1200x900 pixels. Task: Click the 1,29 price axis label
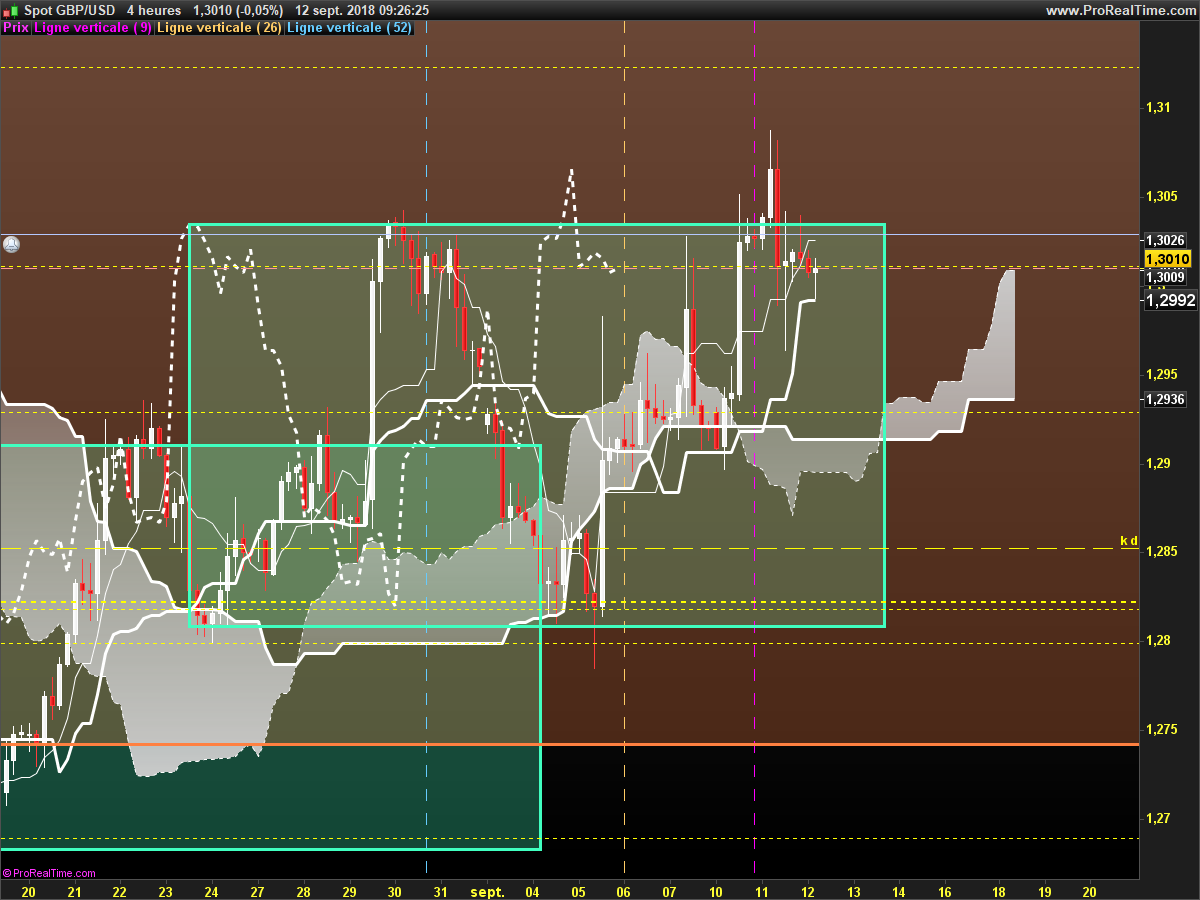point(1158,463)
